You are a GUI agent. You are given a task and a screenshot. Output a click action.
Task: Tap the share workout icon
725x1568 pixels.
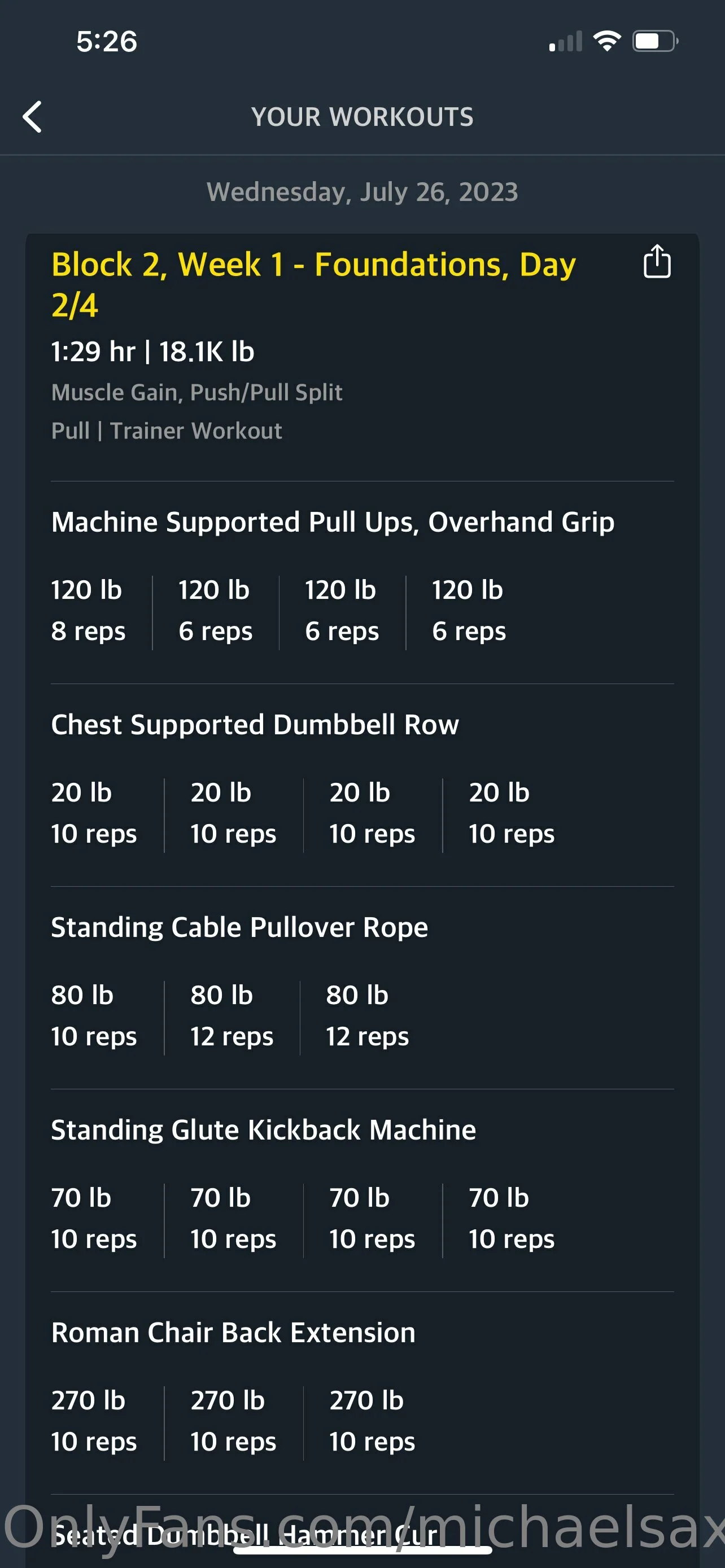click(x=657, y=262)
